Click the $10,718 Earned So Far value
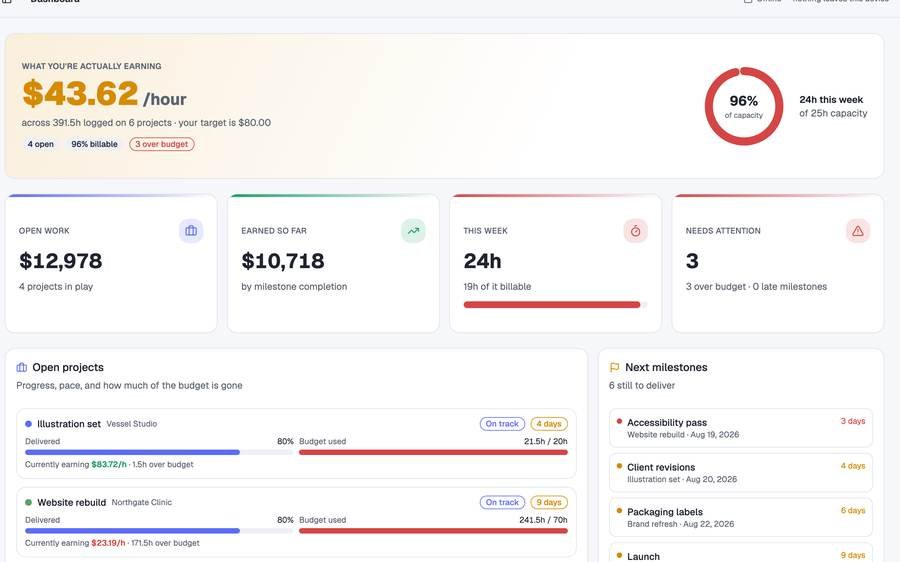Screen dimensions: 900x562 pos(283,261)
